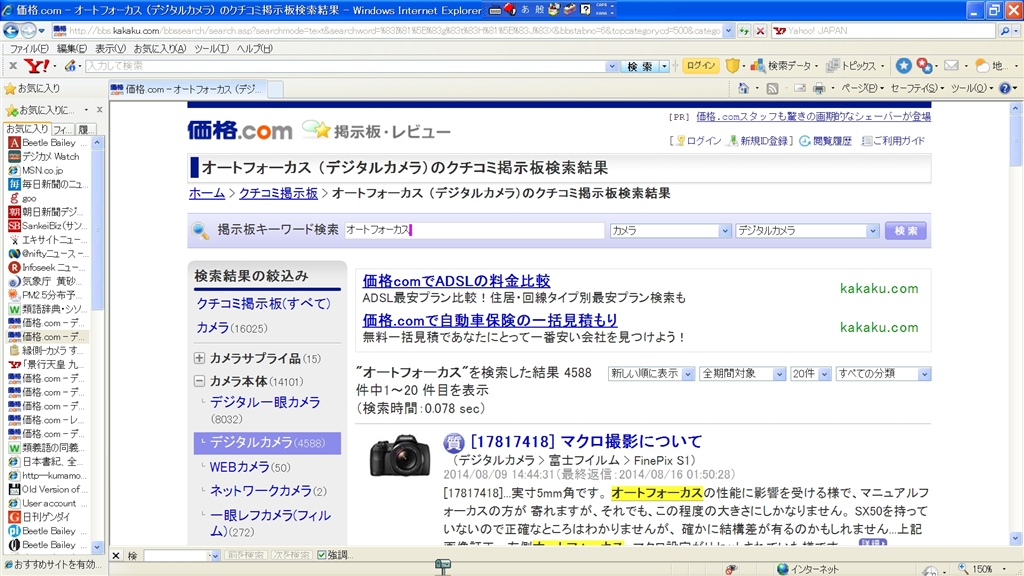Open the Yahoo! toolbar logo
The image size is (1024, 576).
tap(37, 65)
